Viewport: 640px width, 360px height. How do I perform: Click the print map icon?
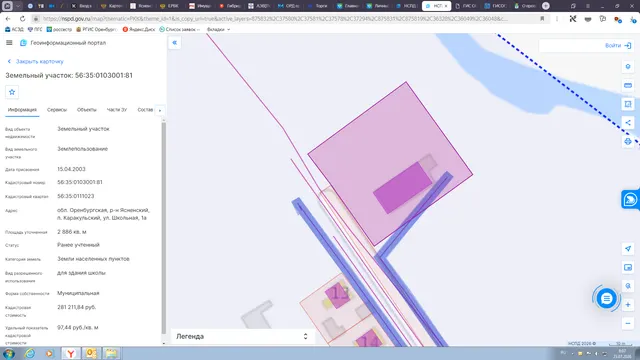[x=628, y=141]
